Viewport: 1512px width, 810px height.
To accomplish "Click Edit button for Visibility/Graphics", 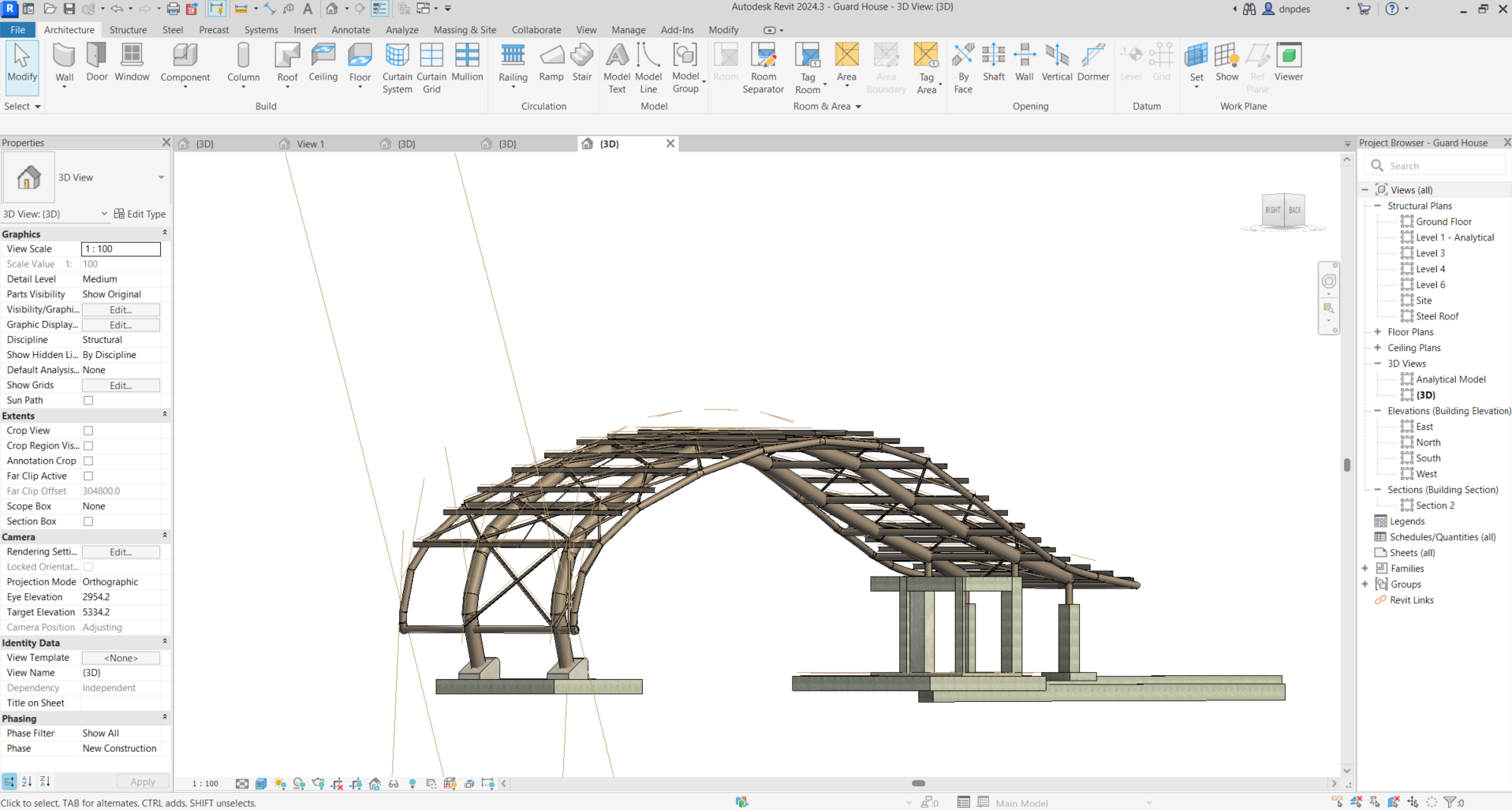I will tap(121, 310).
